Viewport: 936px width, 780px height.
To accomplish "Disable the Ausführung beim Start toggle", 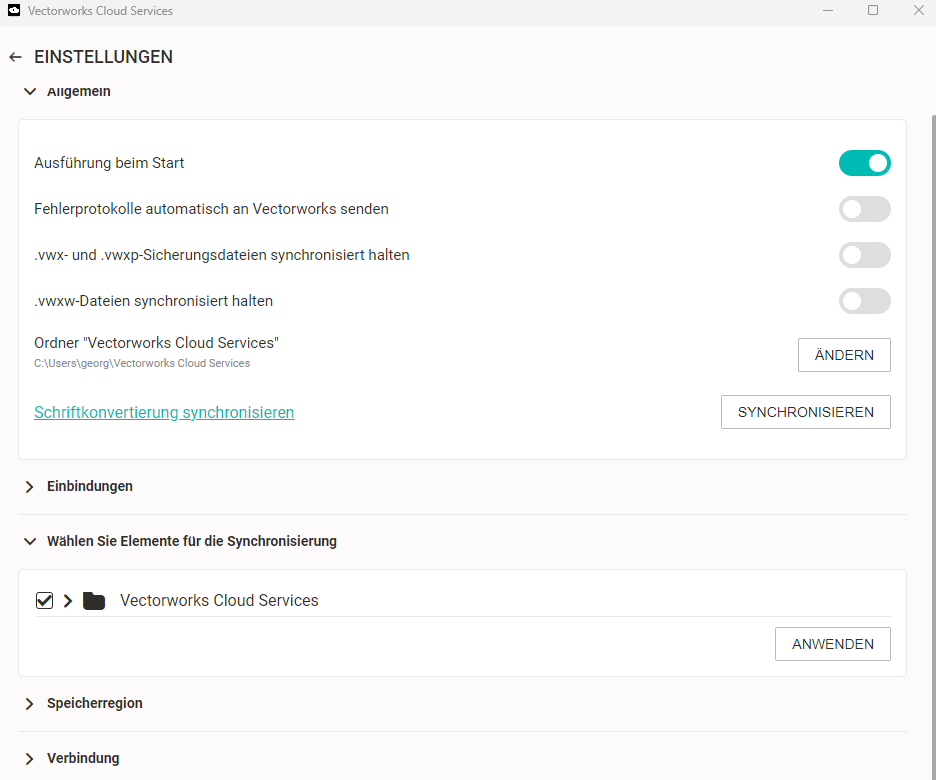I will 864,163.
